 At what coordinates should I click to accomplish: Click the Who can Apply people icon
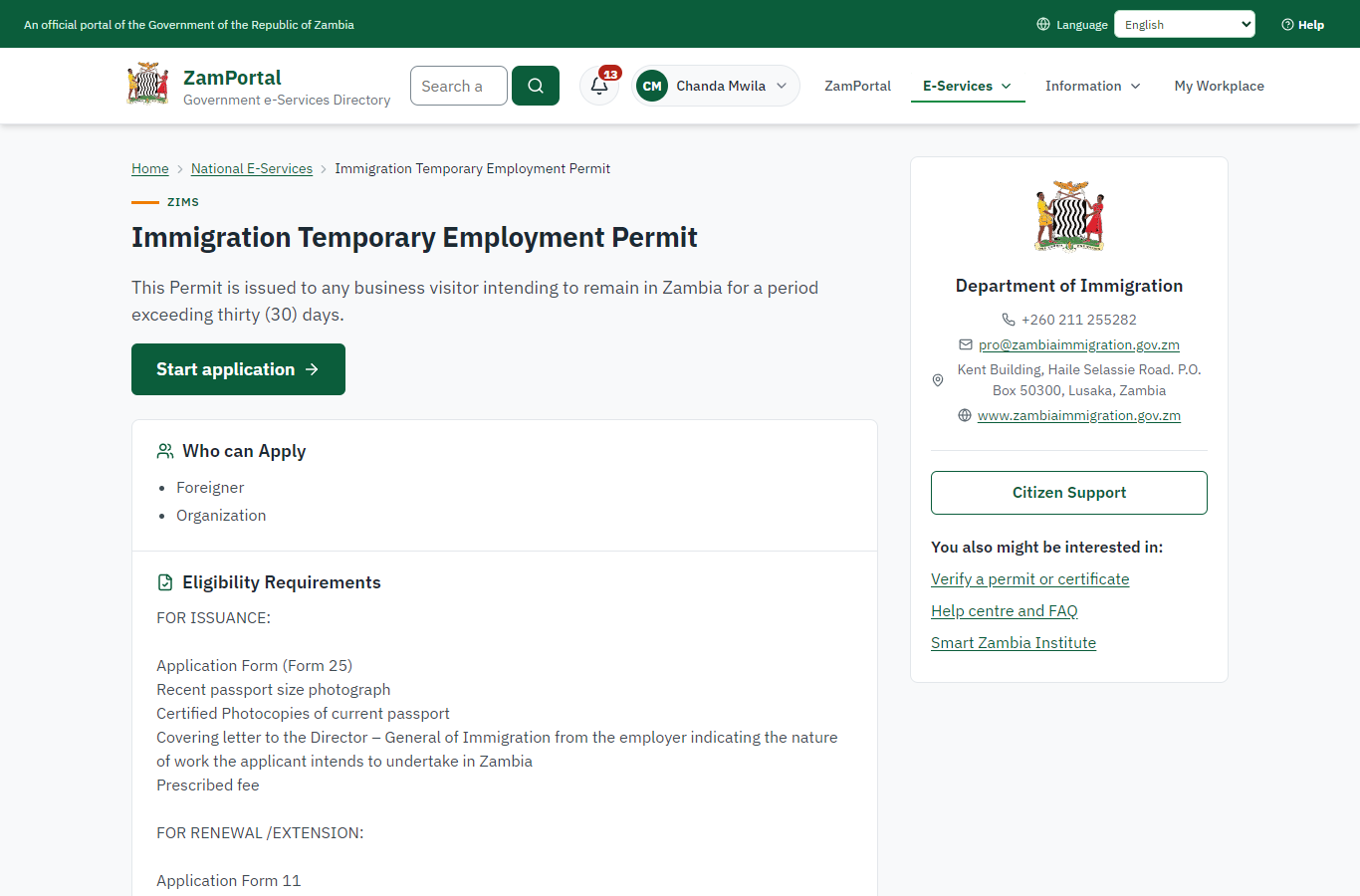pos(165,451)
